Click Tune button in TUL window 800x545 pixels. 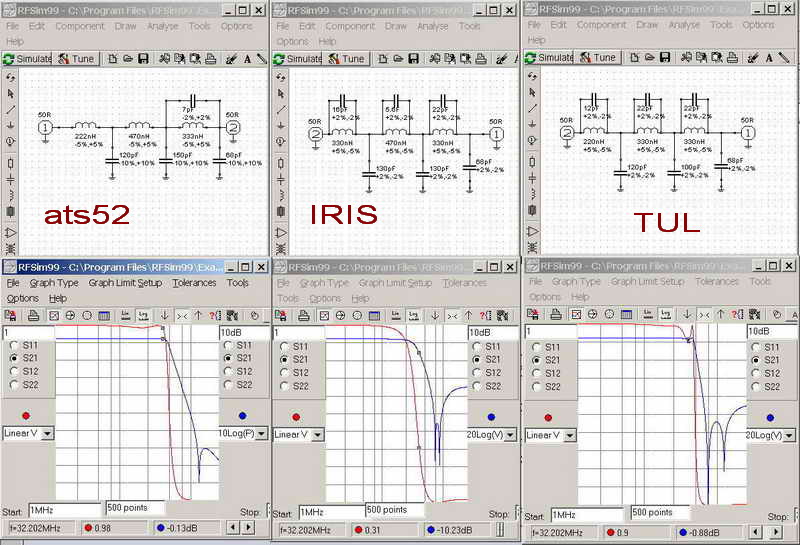pyautogui.click(x=598, y=57)
